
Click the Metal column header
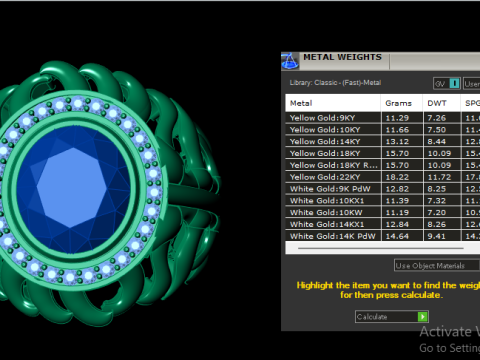tap(333, 103)
